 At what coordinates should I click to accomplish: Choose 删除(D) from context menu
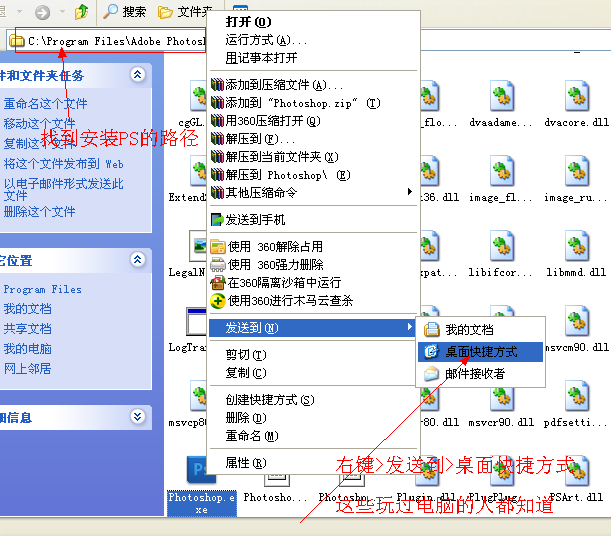314,418
